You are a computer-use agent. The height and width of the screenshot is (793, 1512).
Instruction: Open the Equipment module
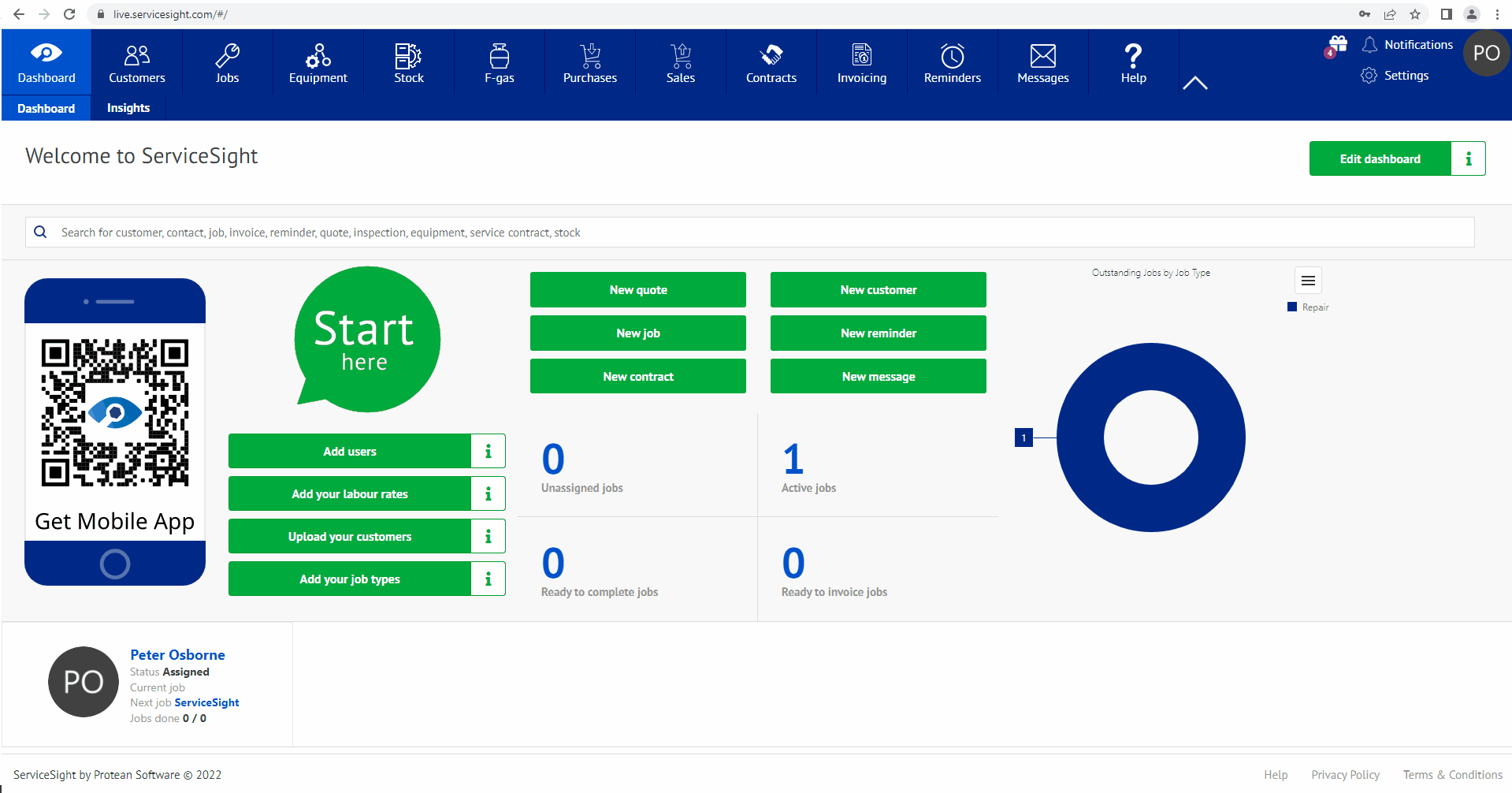pyautogui.click(x=318, y=61)
